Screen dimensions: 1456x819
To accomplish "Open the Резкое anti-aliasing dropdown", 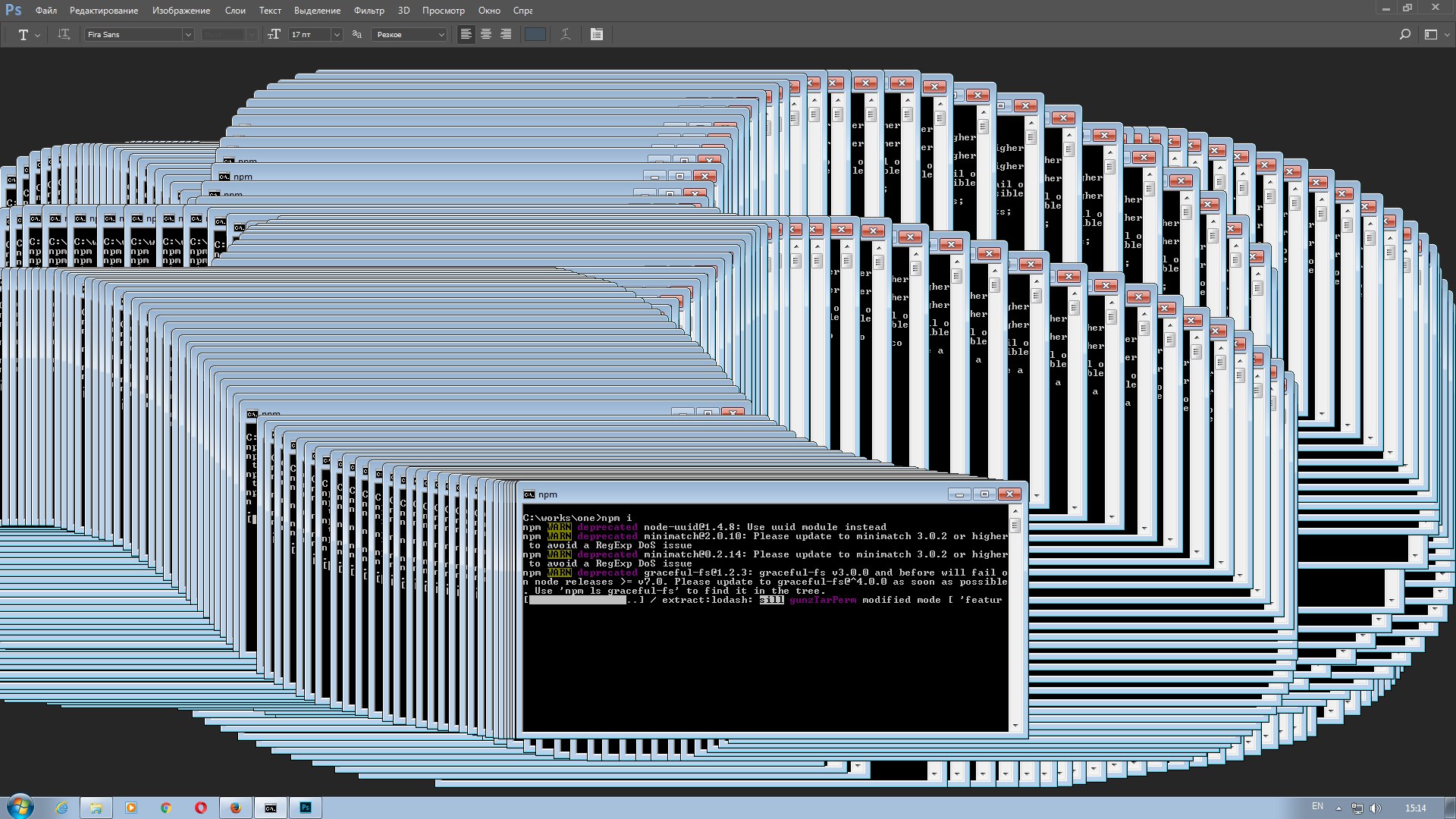I will 409,34.
